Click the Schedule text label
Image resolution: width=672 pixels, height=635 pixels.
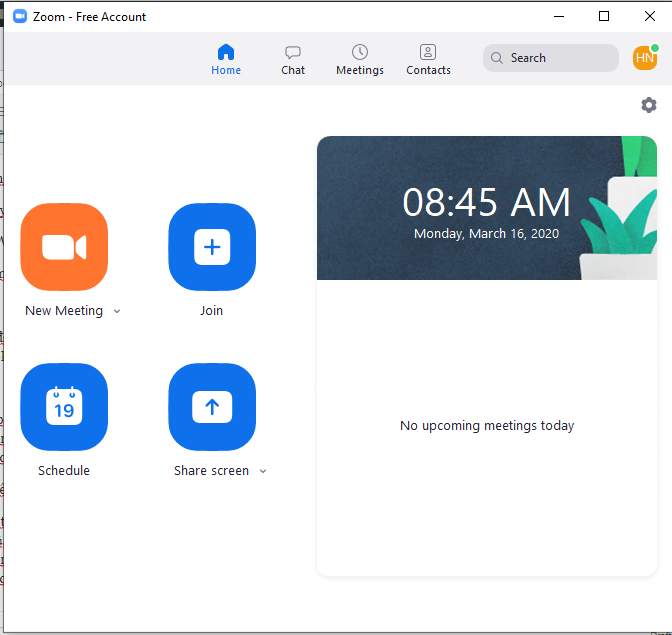64,471
